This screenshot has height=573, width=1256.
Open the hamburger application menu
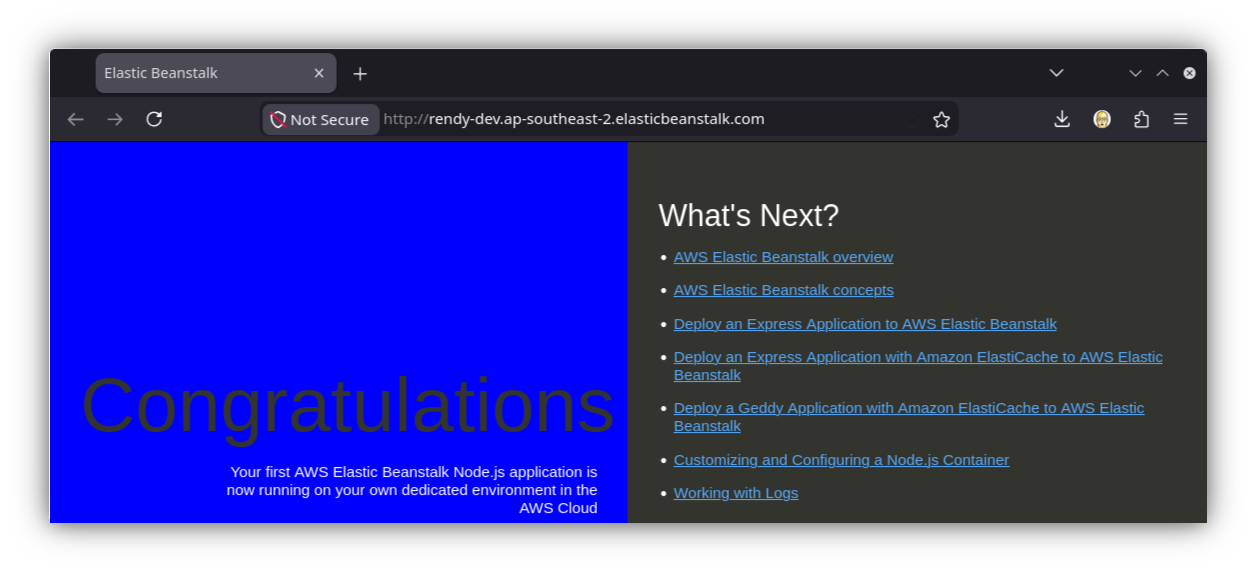[1180, 119]
